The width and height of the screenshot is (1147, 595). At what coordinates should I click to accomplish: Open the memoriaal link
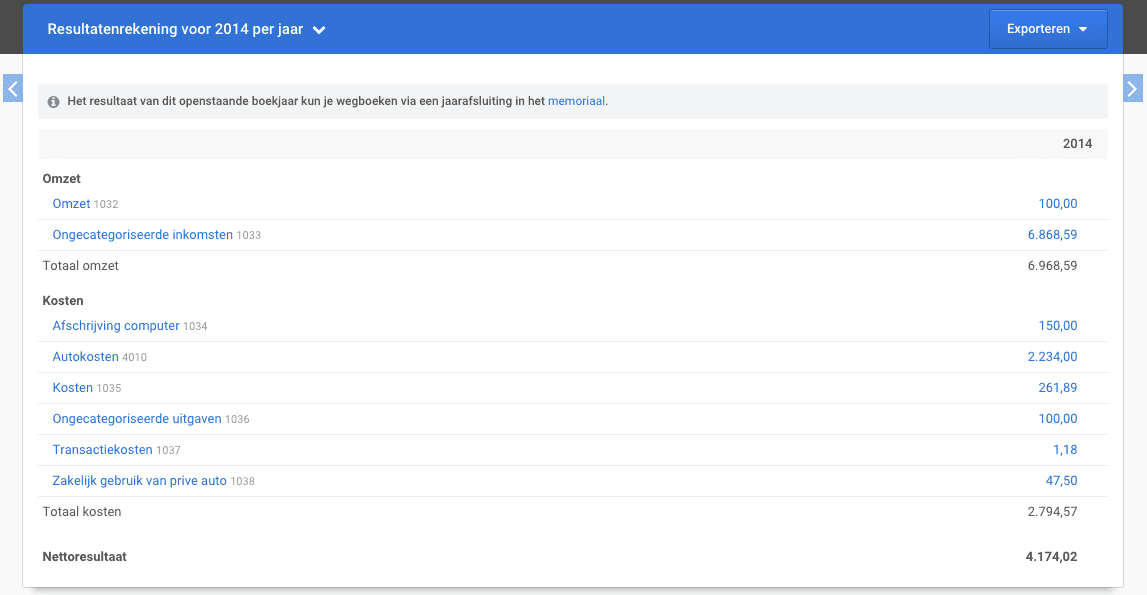click(x=576, y=101)
